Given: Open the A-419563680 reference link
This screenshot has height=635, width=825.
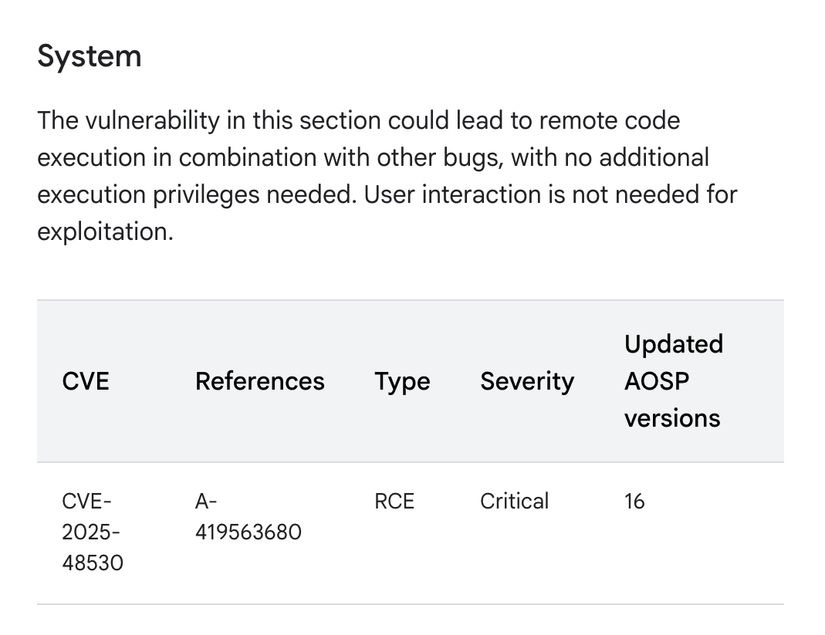Looking at the screenshot, I should (x=248, y=518).
